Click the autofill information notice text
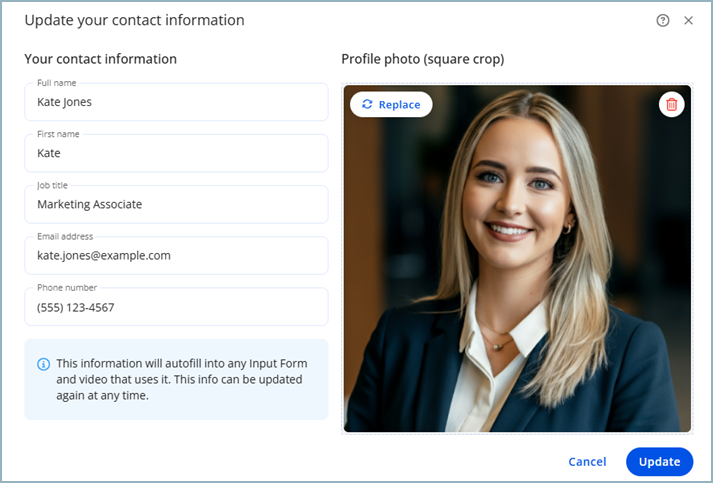The height and width of the screenshot is (483, 713). tap(181, 379)
